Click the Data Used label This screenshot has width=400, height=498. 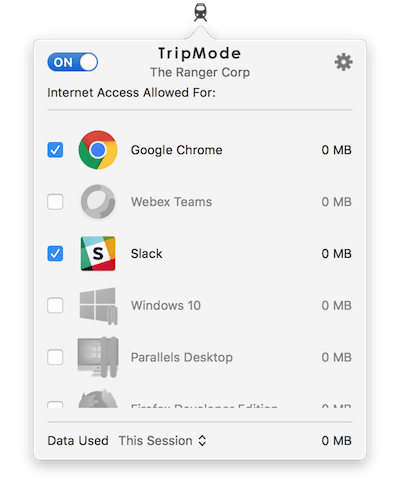[x=78, y=441]
